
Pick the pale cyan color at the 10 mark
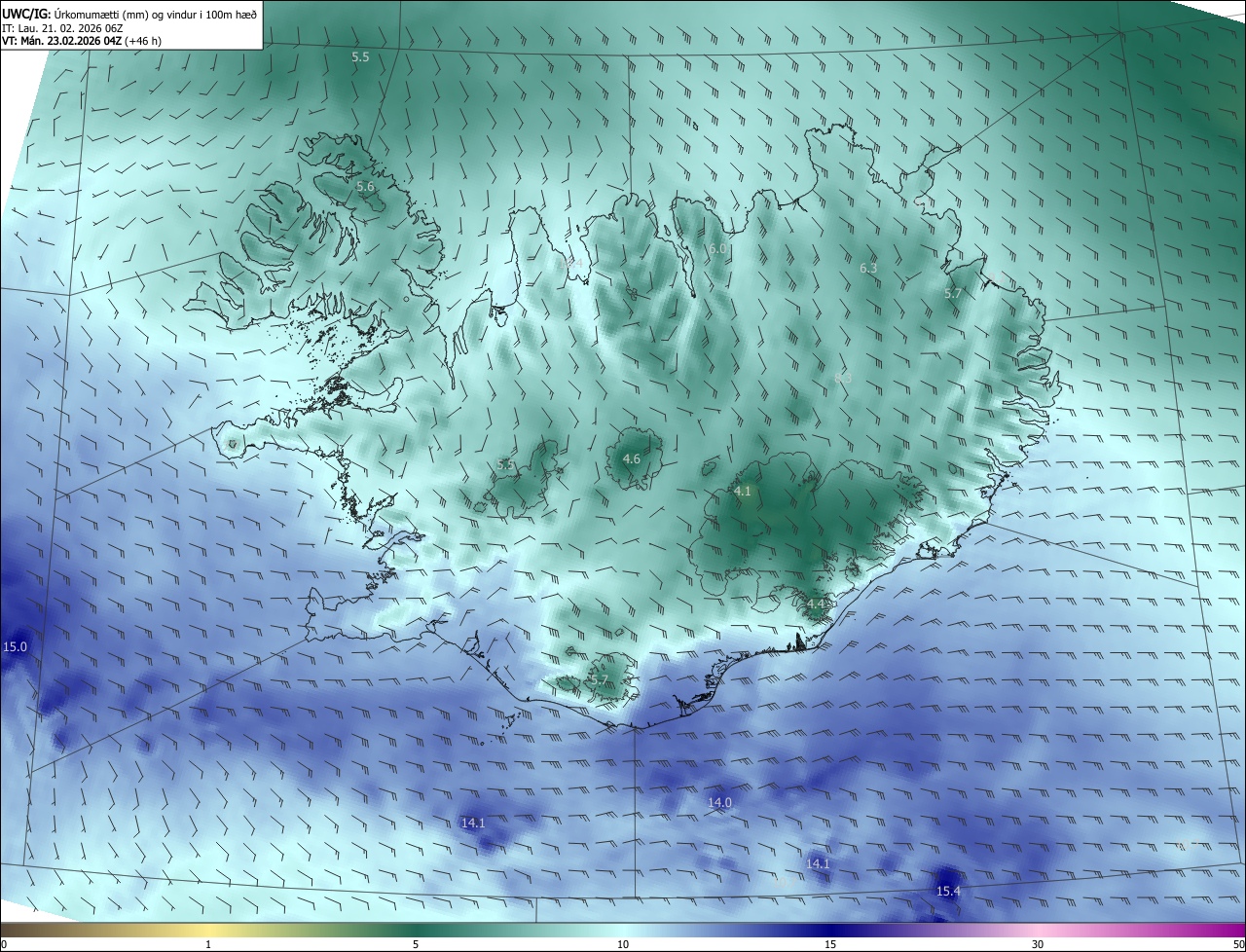click(x=623, y=930)
